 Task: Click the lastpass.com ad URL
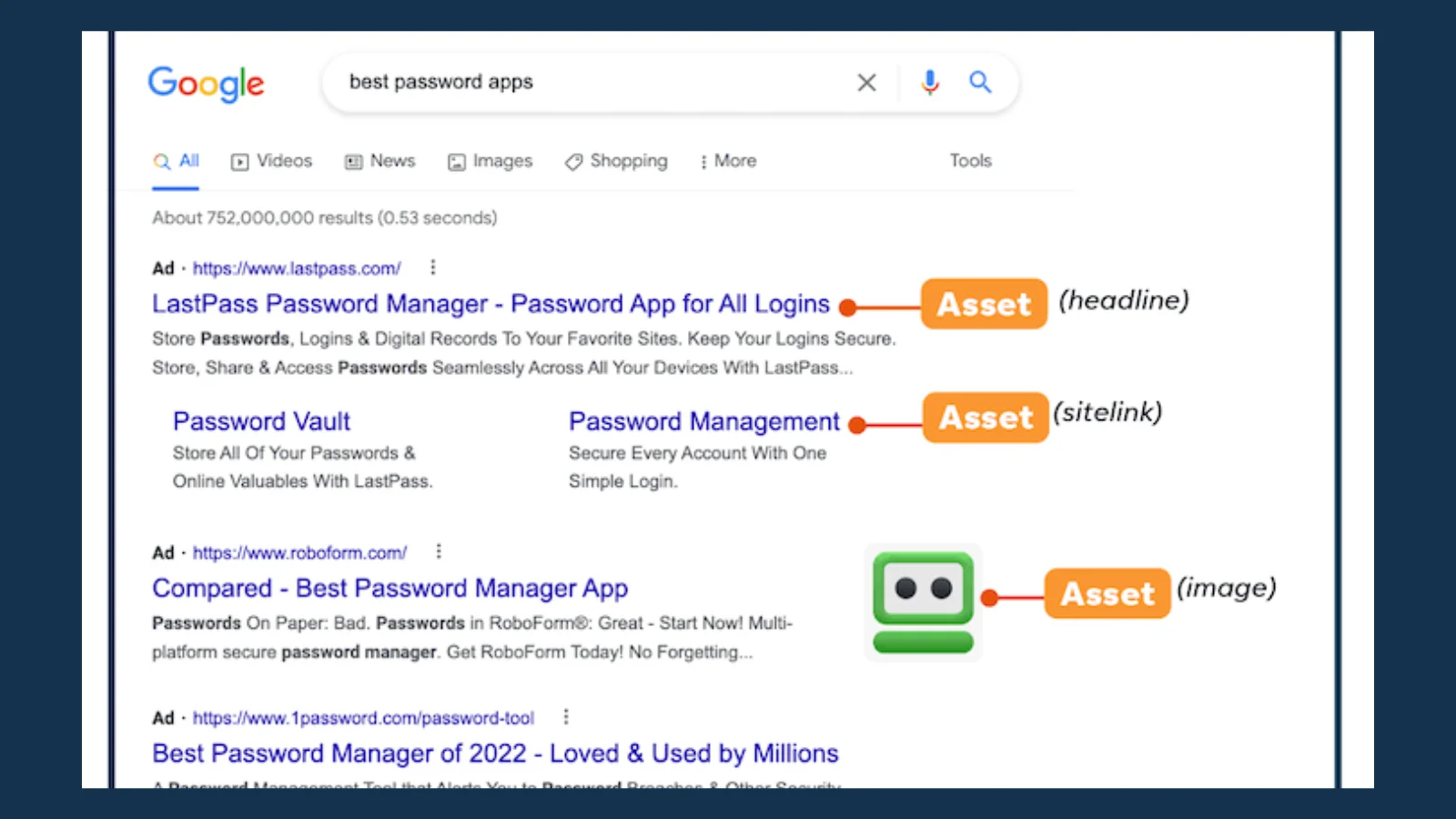pos(297,268)
